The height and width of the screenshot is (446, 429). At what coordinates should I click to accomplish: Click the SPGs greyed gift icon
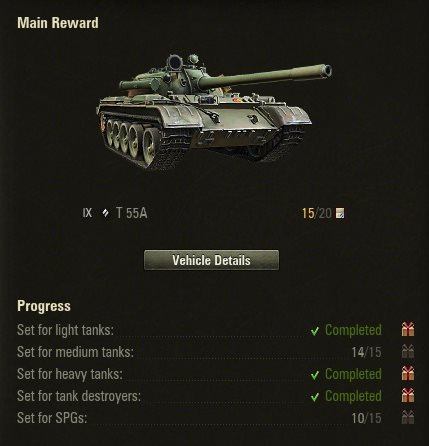click(408, 417)
